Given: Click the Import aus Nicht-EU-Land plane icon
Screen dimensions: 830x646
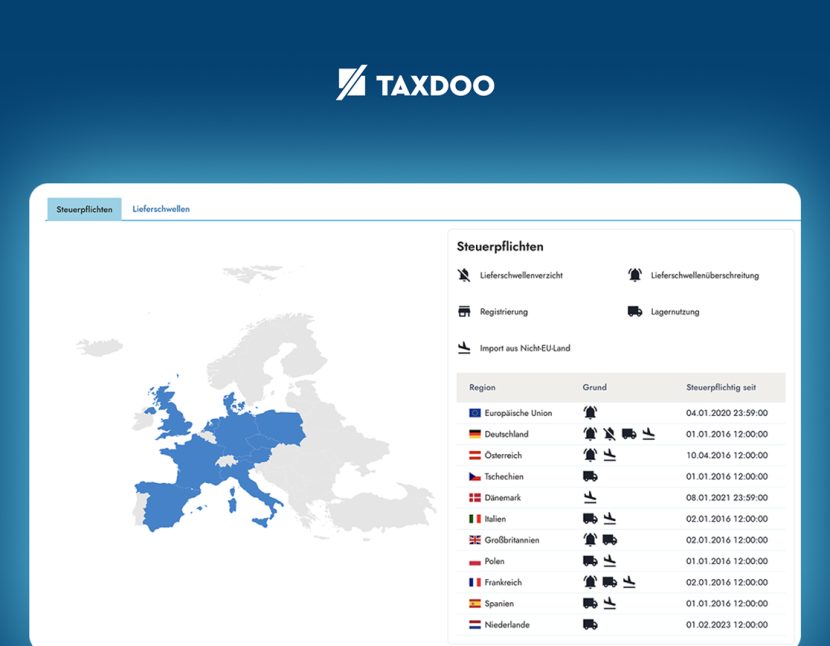Looking at the screenshot, I should click(464, 348).
